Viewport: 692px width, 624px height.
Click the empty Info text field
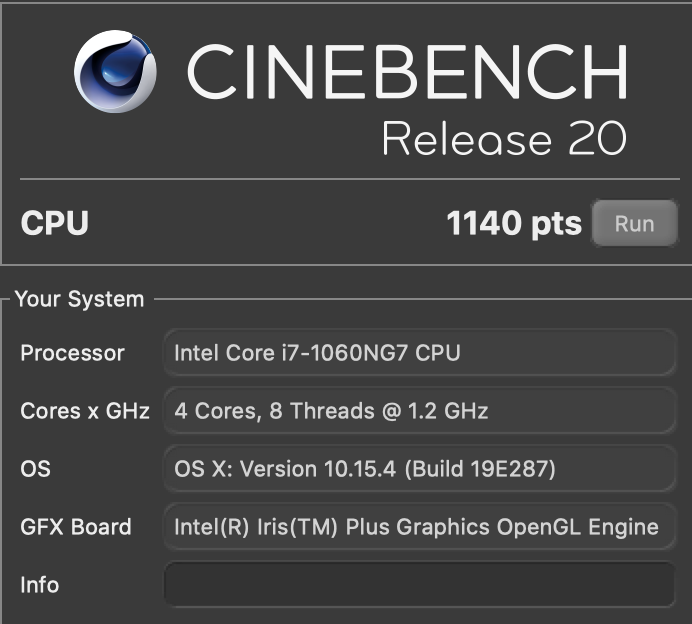tap(419, 584)
